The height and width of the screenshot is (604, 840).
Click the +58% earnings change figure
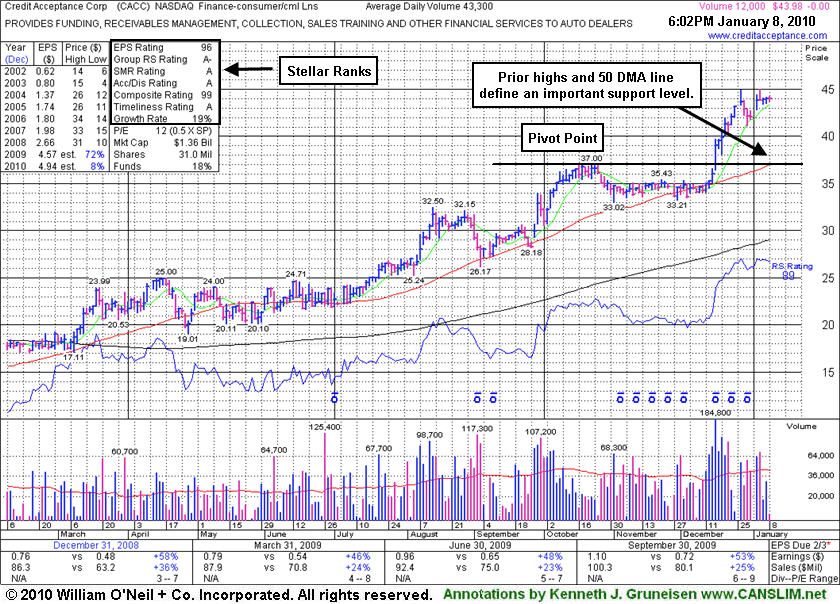point(166,556)
